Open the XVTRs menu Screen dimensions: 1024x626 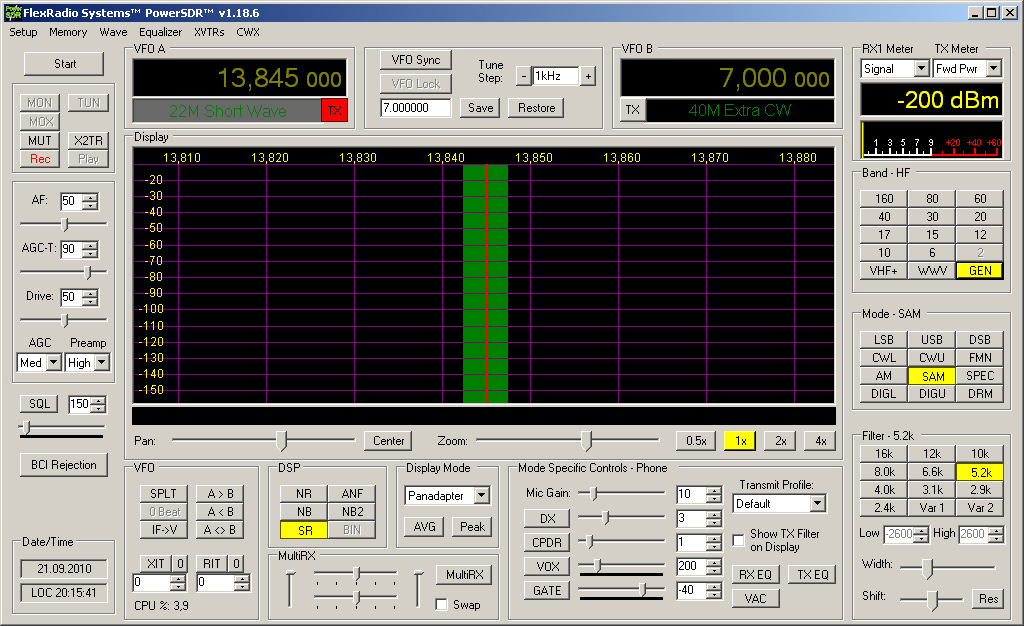click(209, 32)
